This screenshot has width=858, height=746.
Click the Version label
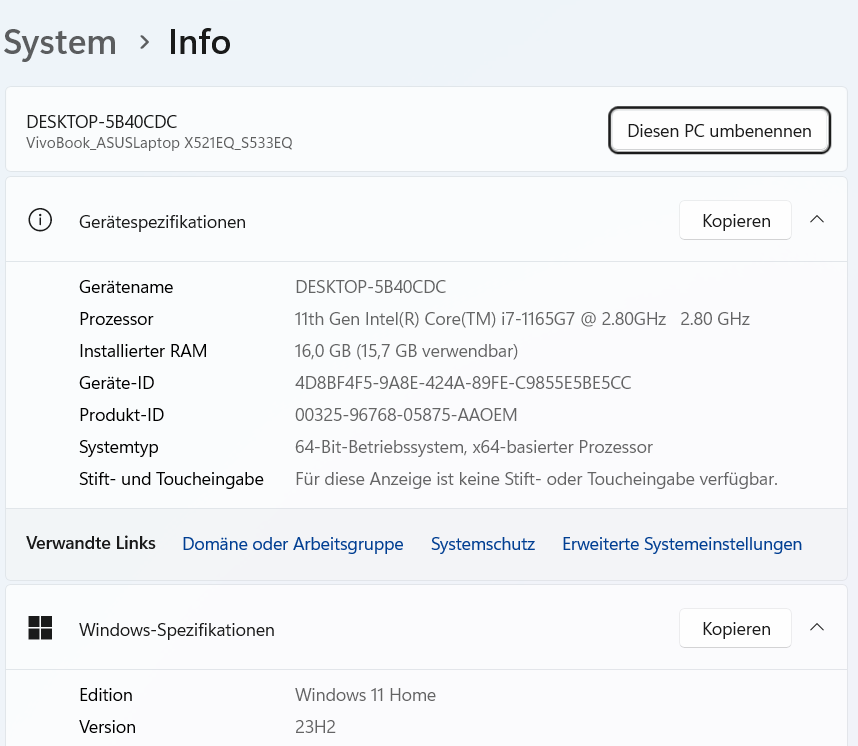coord(107,727)
